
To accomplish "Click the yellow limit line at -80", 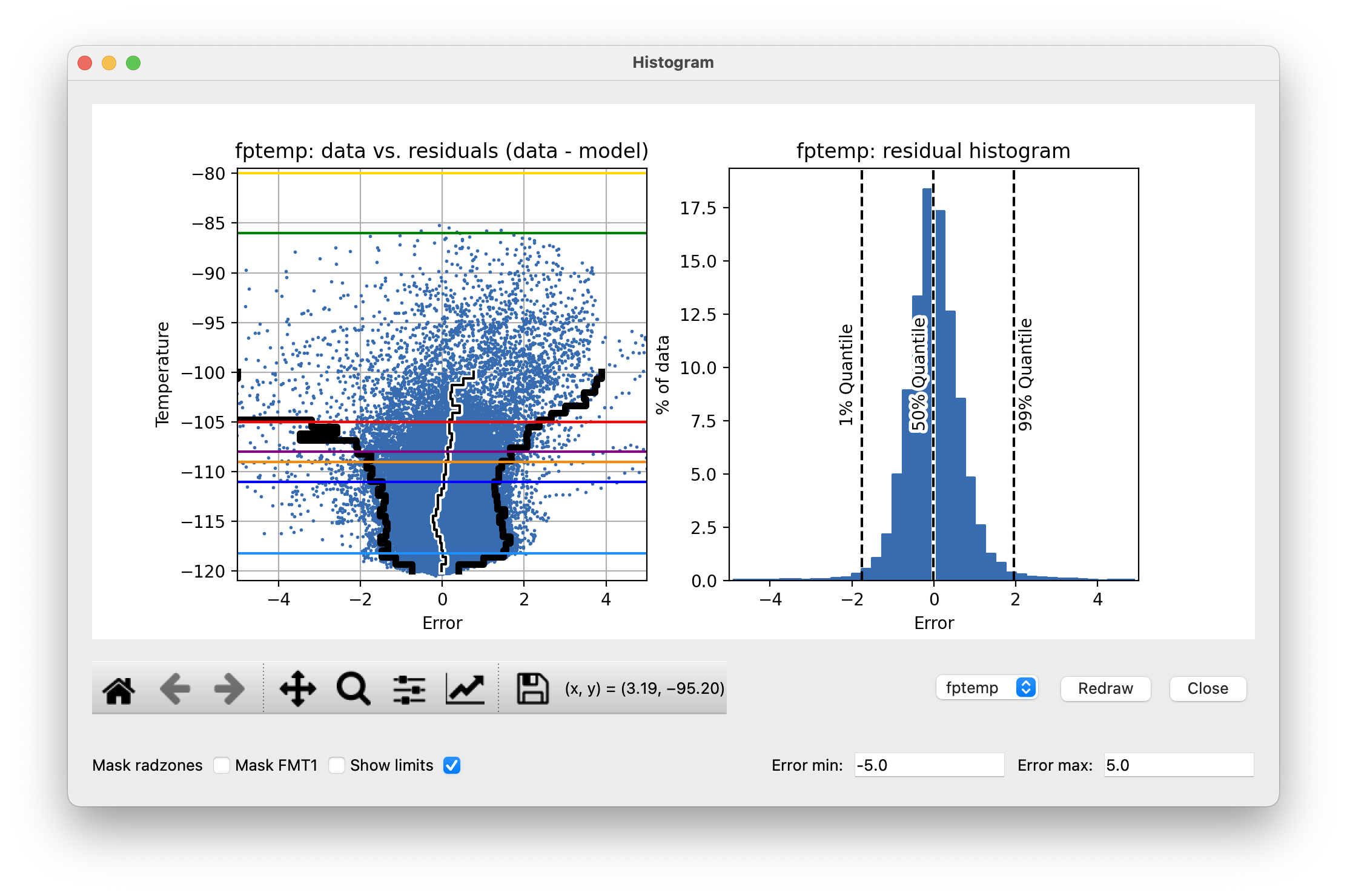I will pyautogui.click(x=441, y=173).
